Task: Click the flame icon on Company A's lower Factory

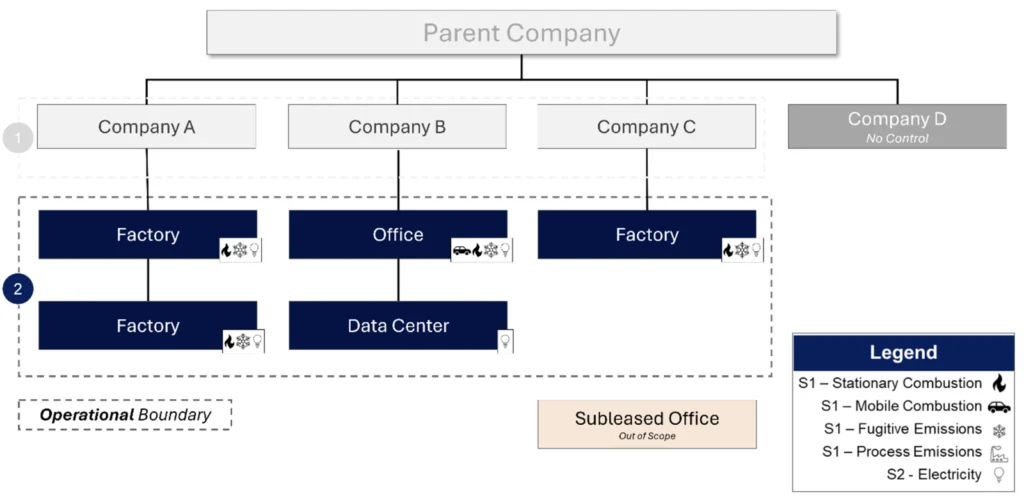Action: (229, 341)
